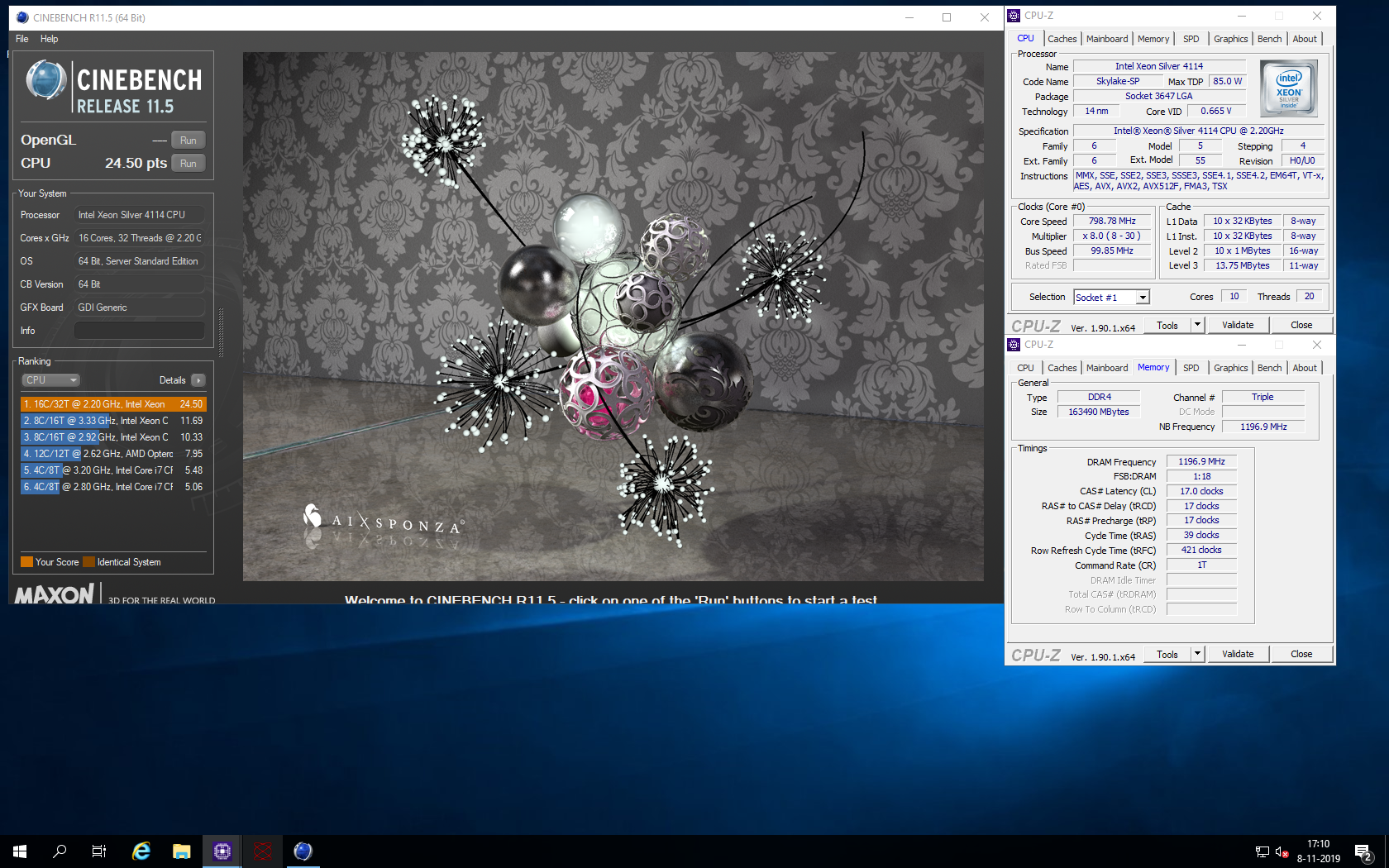Click the memory Size value 163490 MBytes
The image size is (1389, 868).
(x=1098, y=412)
